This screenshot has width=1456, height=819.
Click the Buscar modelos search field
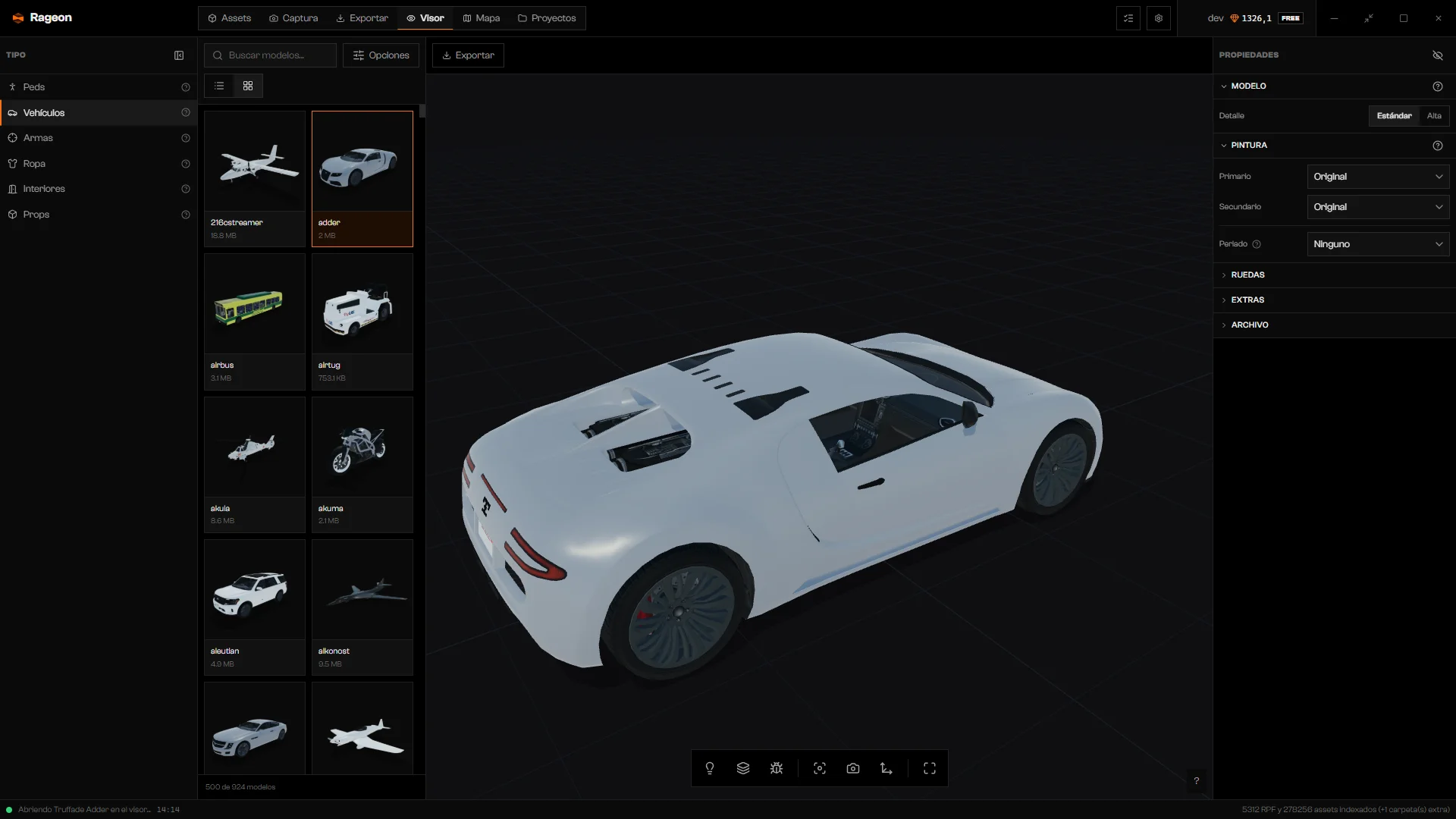pos(270,55)
